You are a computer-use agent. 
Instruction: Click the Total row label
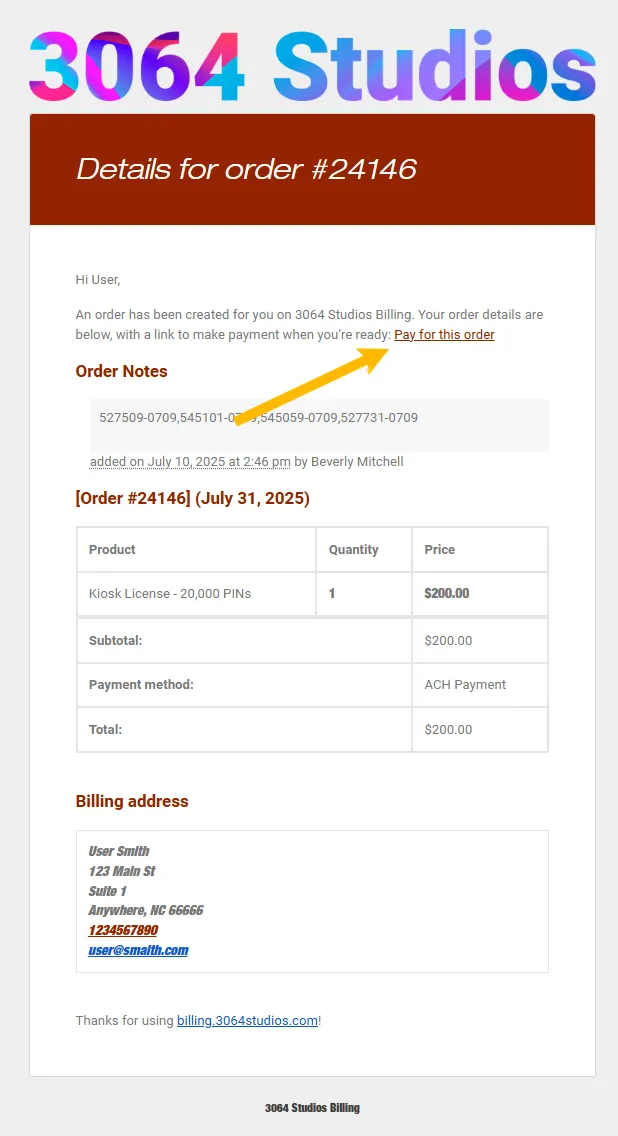tap(105, 730)
